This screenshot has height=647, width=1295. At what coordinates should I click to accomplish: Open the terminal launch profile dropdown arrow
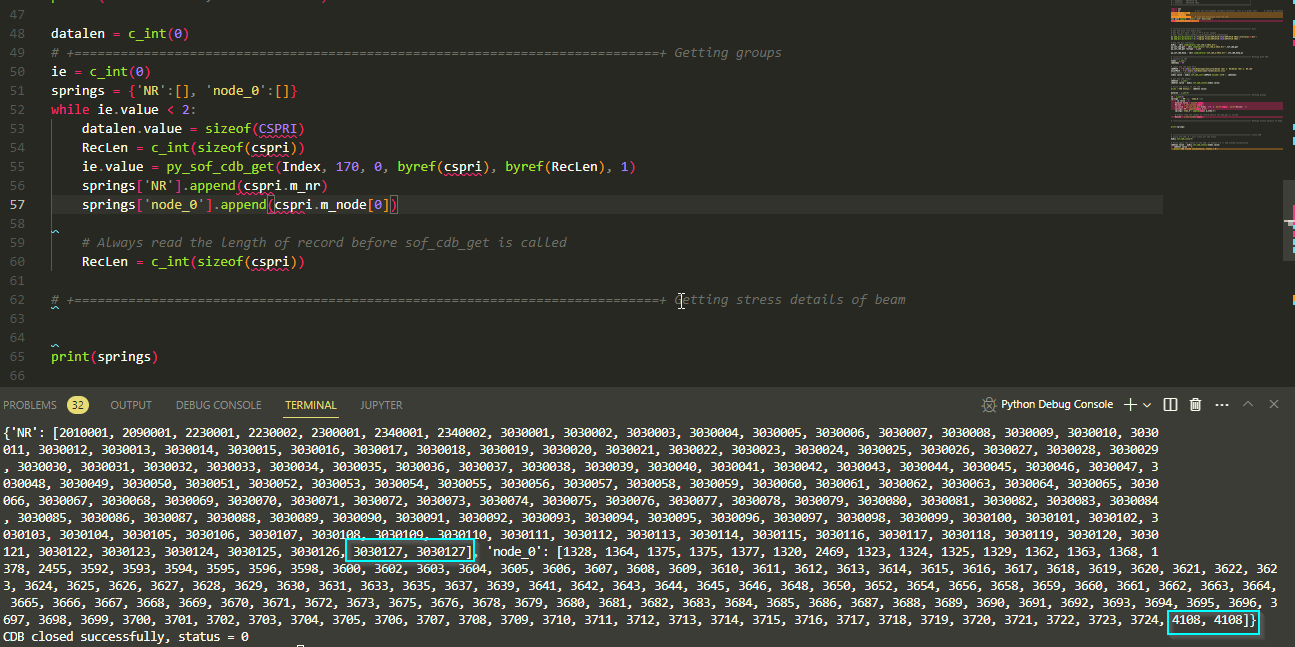click(1146, 404)
